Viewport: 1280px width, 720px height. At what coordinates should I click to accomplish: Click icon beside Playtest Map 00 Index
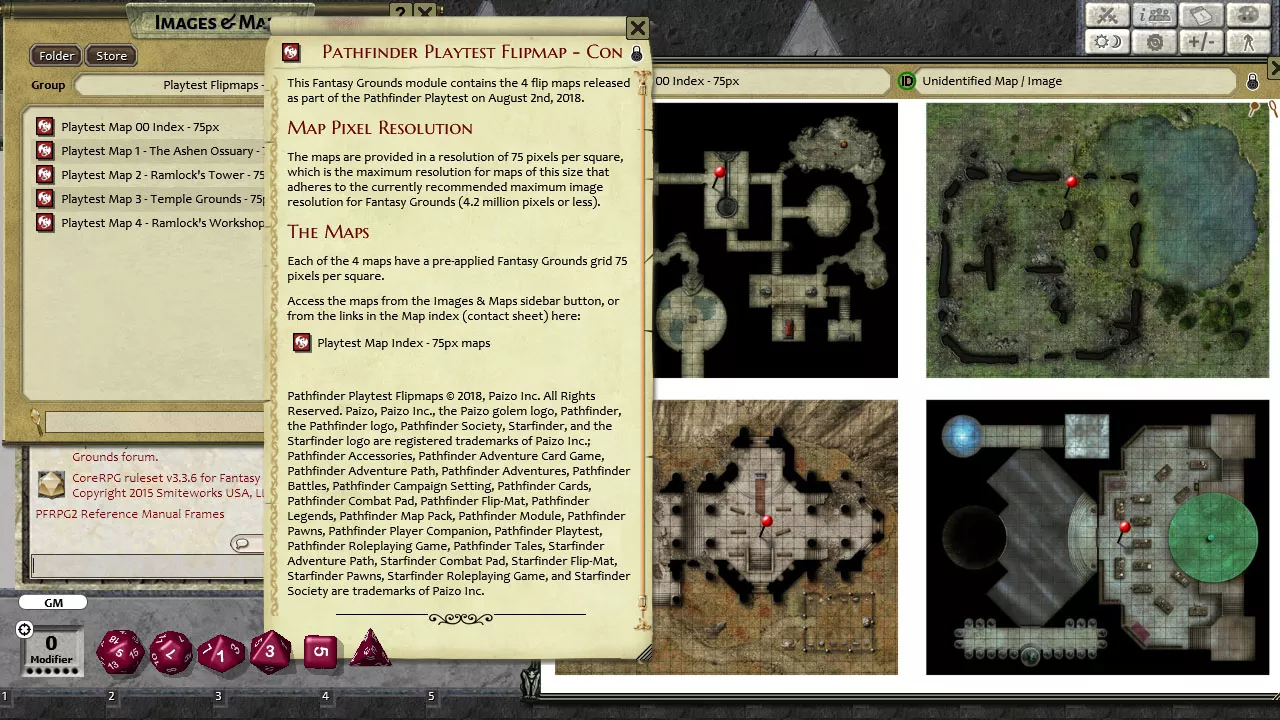[45, 127]
